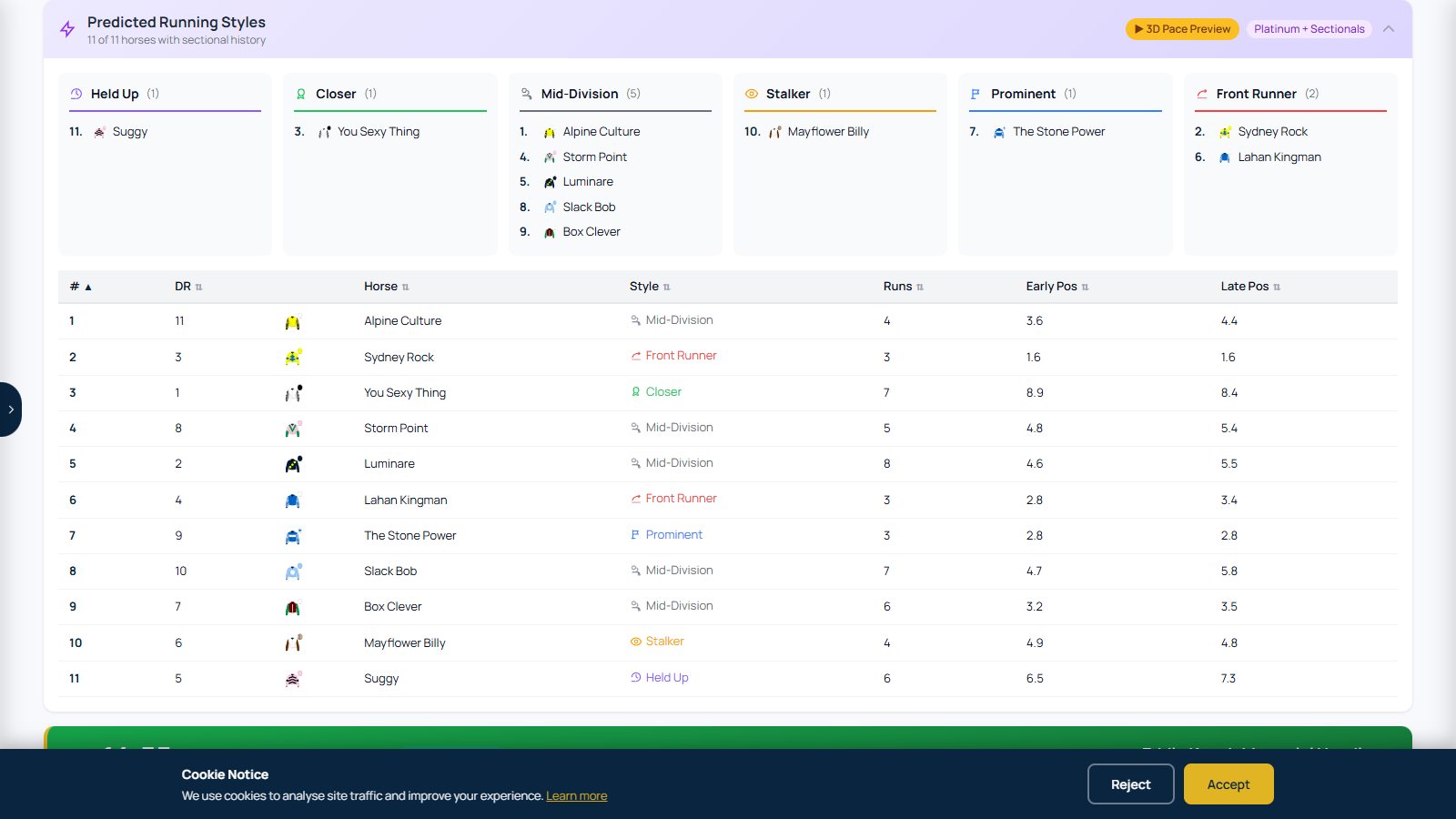This screenshot has height=819, width=1456.
Task: Click Luminare's silks icon in table row
Action: pos(293,464)
